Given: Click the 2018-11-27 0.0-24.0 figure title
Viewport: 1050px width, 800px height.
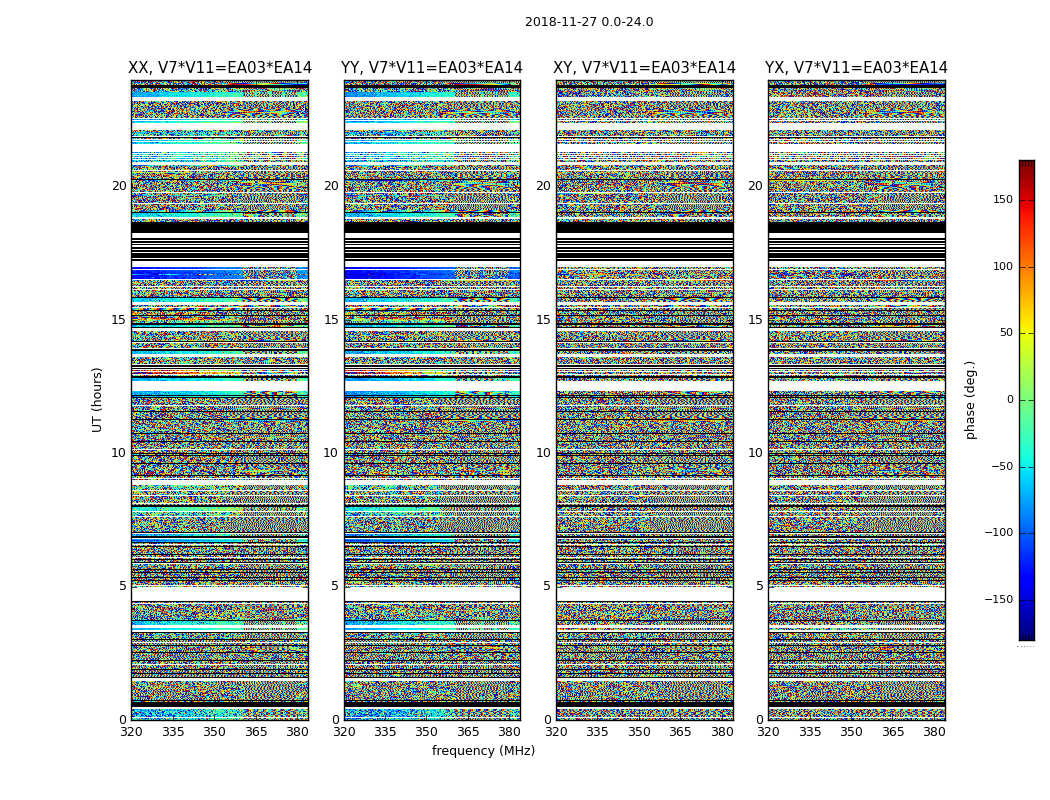Looking at the screenshot, I should (x=589, y=22).
